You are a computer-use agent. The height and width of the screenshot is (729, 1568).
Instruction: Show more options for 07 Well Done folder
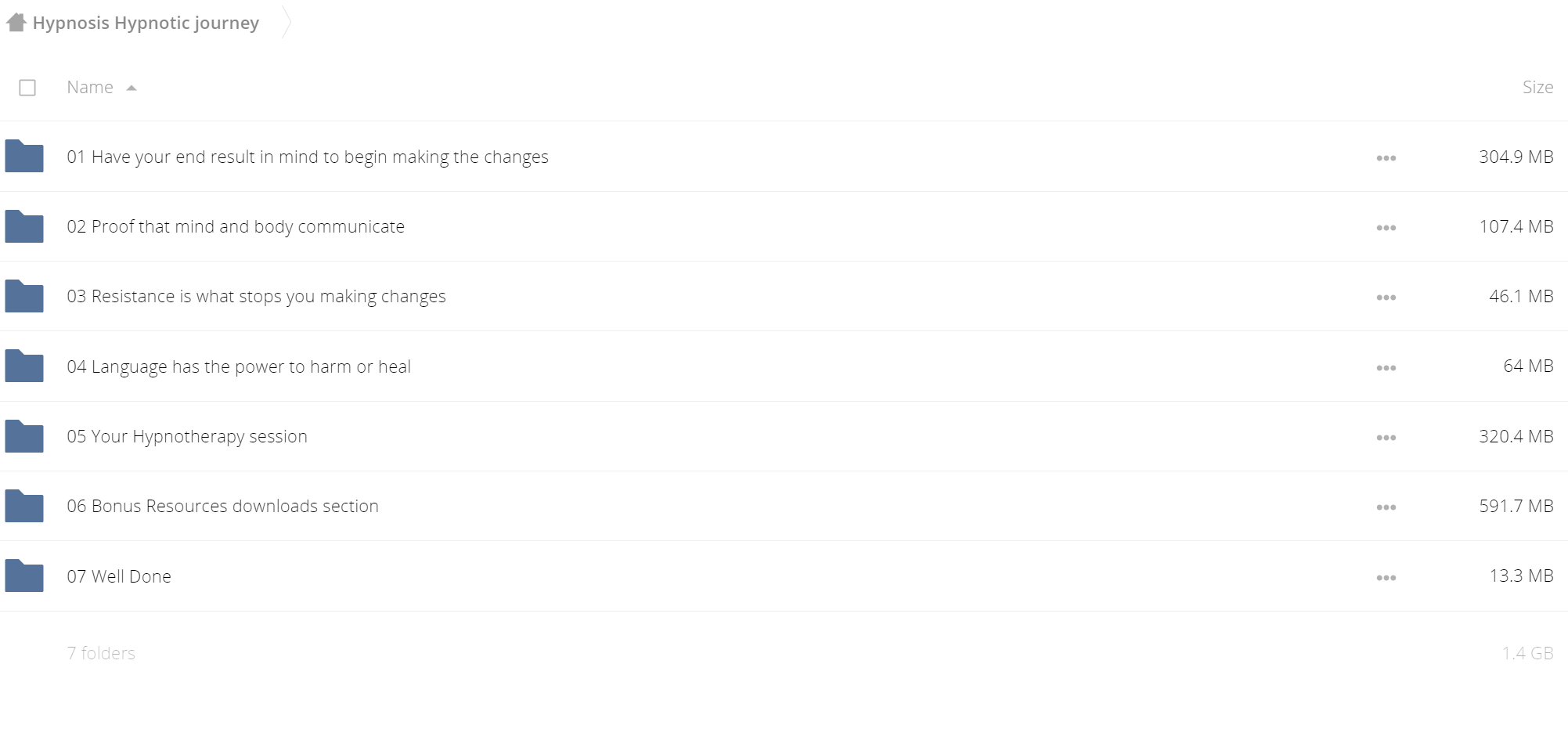(x=1386, y=578)
